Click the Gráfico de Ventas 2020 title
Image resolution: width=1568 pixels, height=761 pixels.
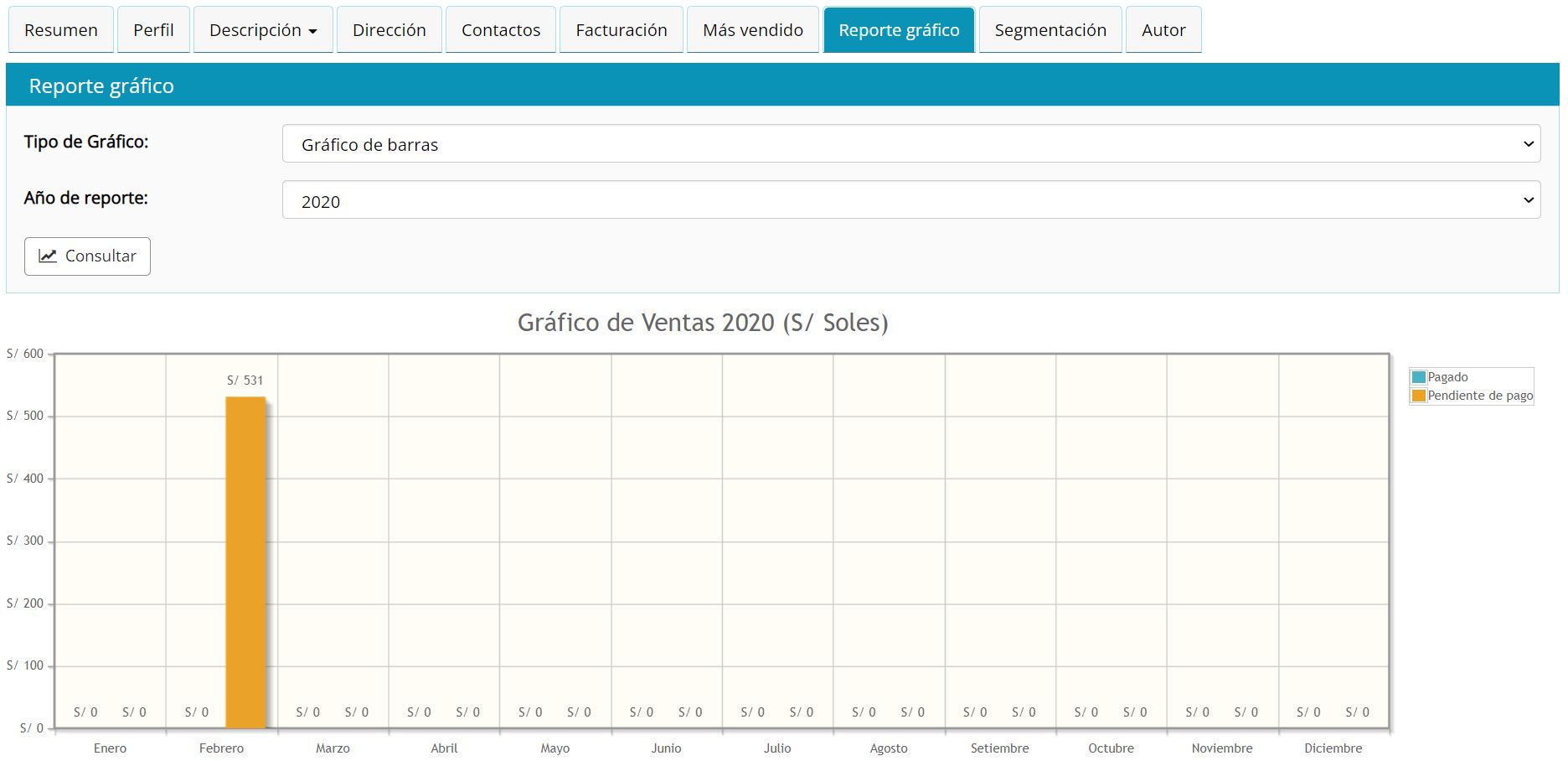[702, 323]
